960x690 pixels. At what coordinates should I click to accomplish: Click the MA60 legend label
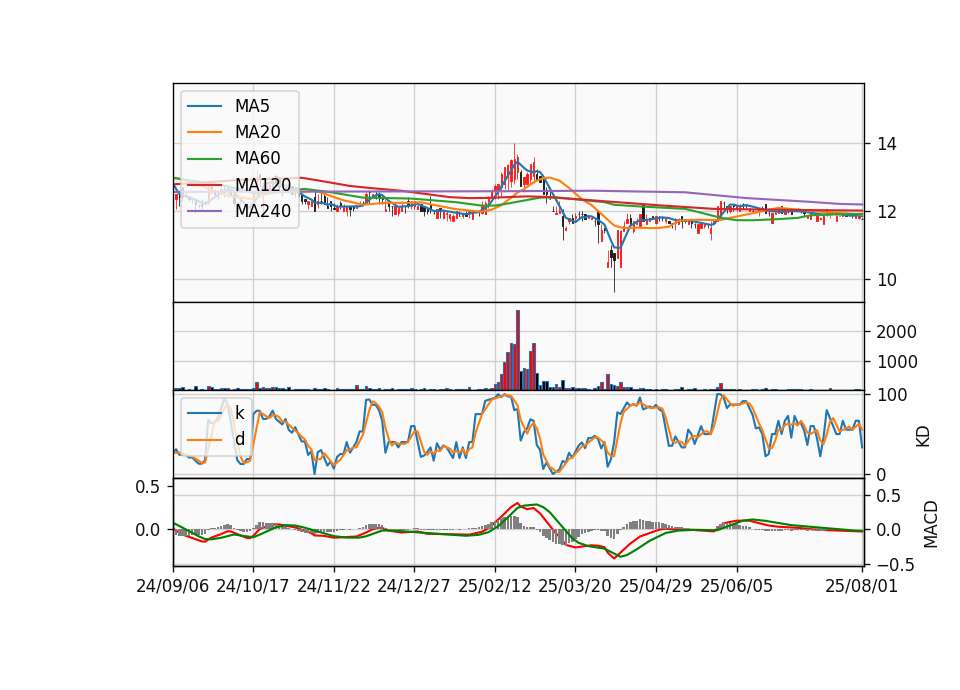point(257,159)
